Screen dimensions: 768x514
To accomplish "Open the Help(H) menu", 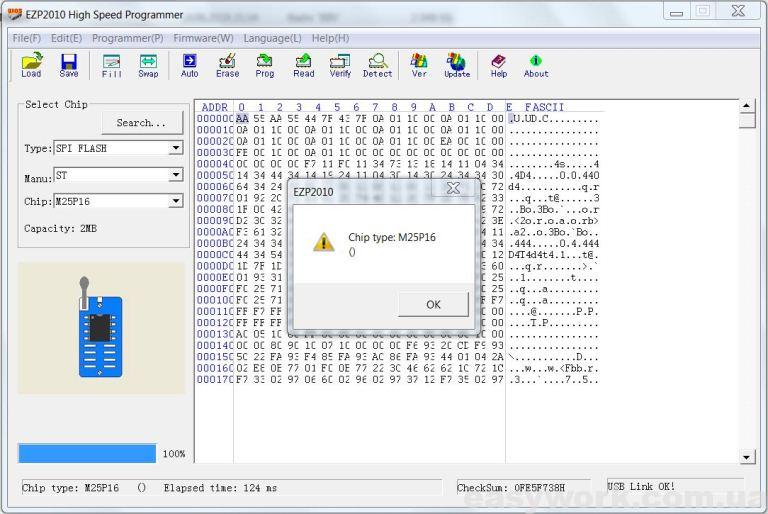I will click(x=331, y=38).
